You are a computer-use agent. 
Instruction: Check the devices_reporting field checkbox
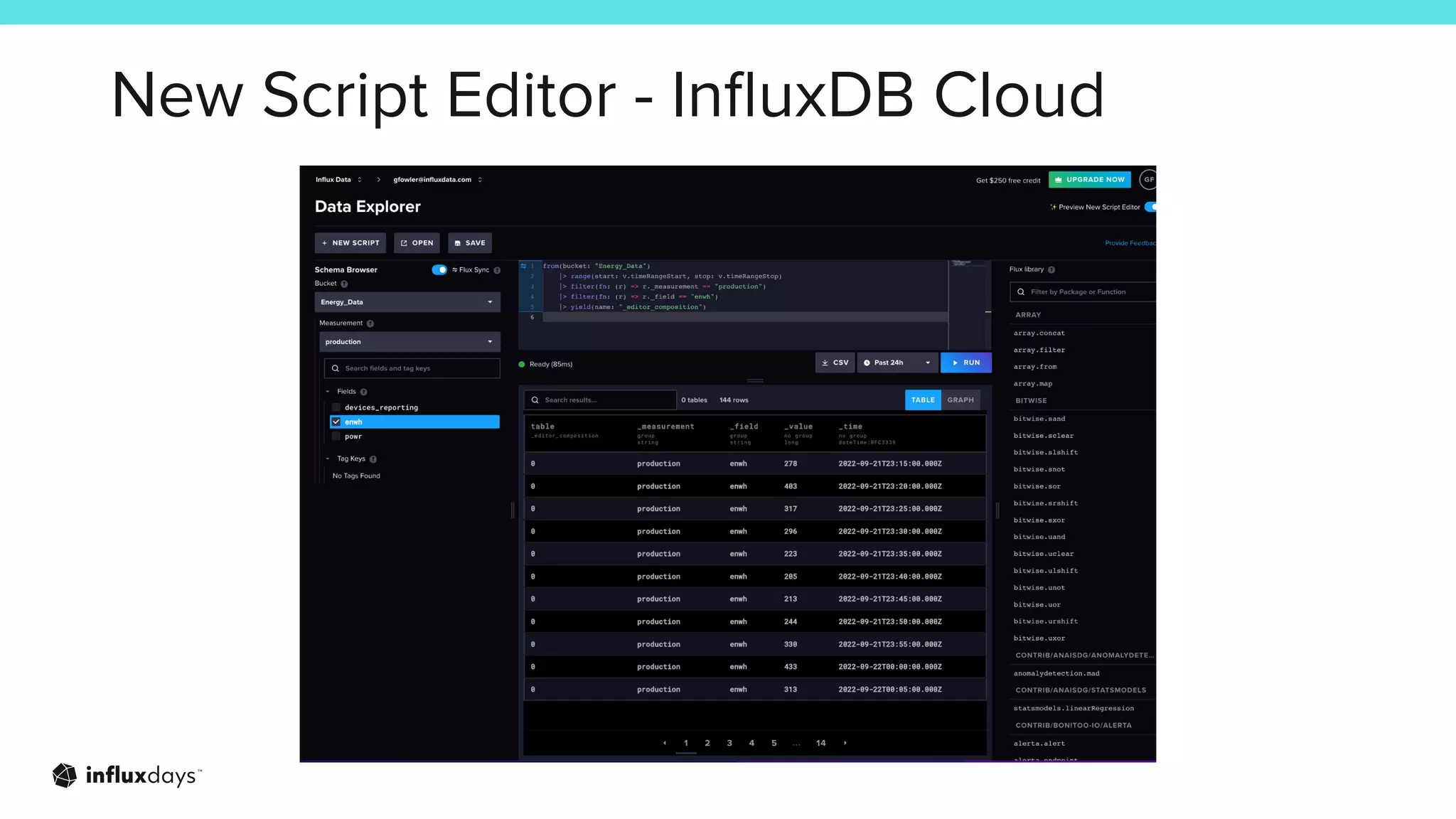336,407
